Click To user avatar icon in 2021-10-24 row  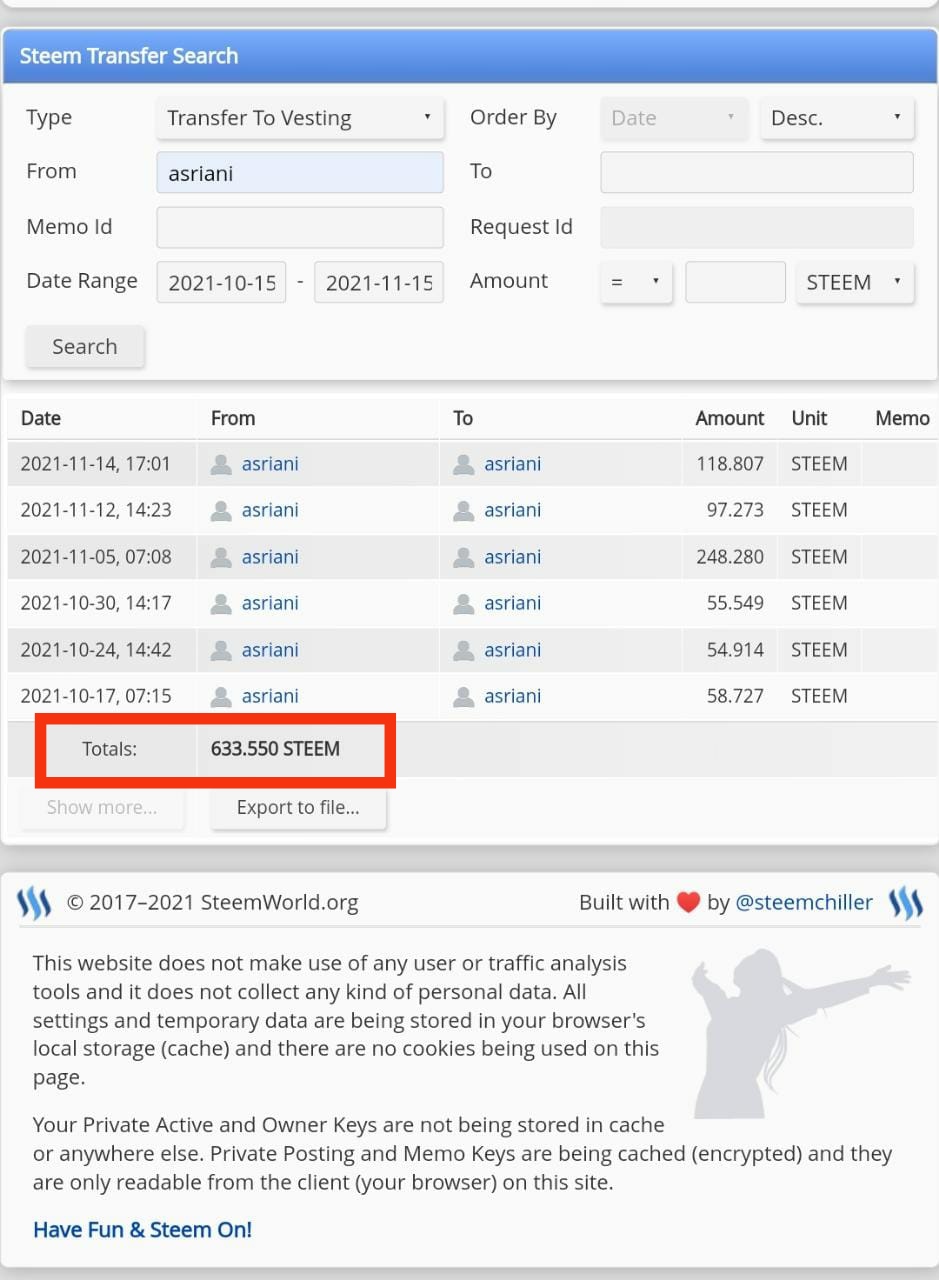point(464,650)
